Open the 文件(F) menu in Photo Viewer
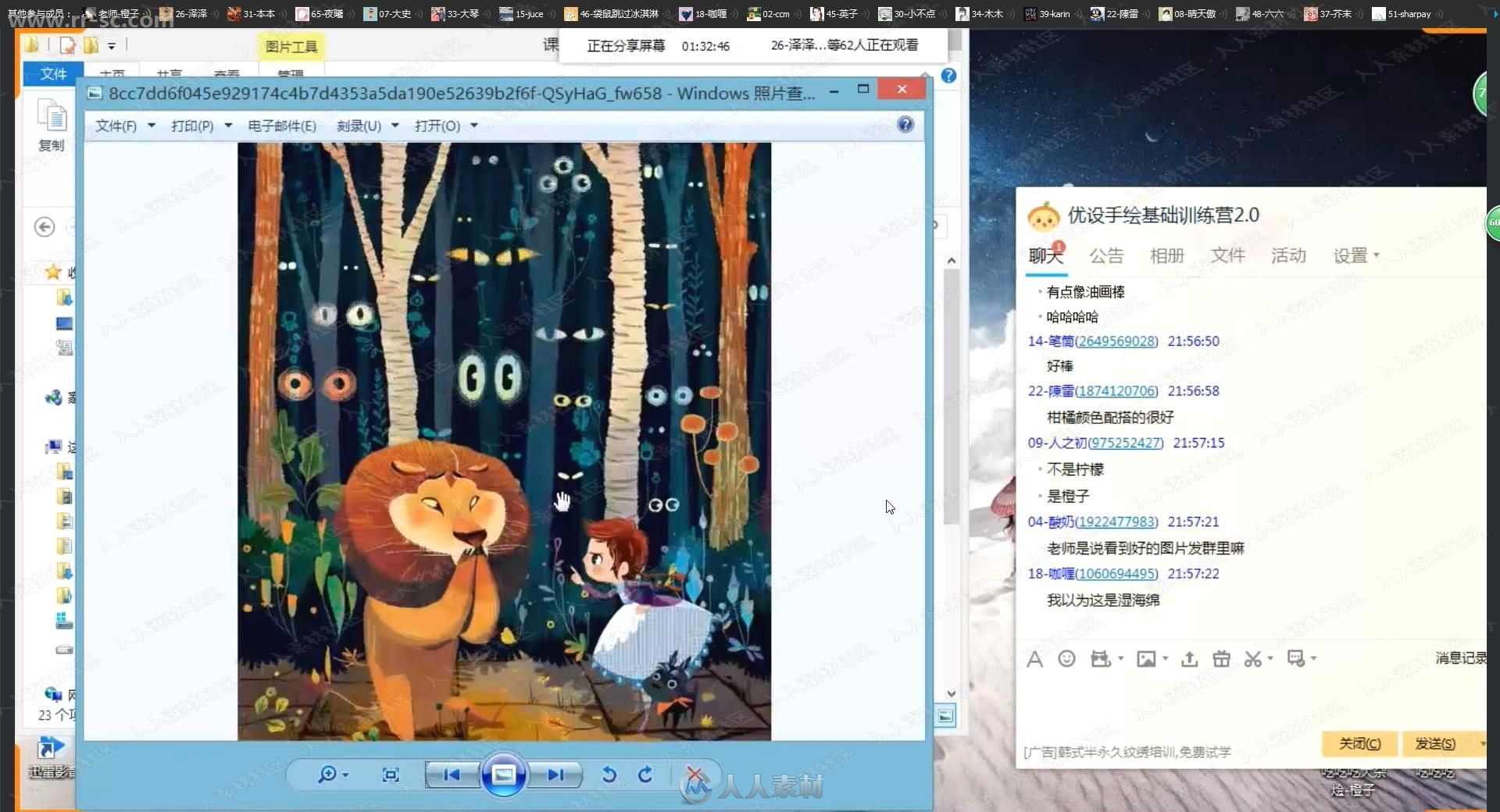Screen dimensions: 1500x812 click(x=125, y=126)
